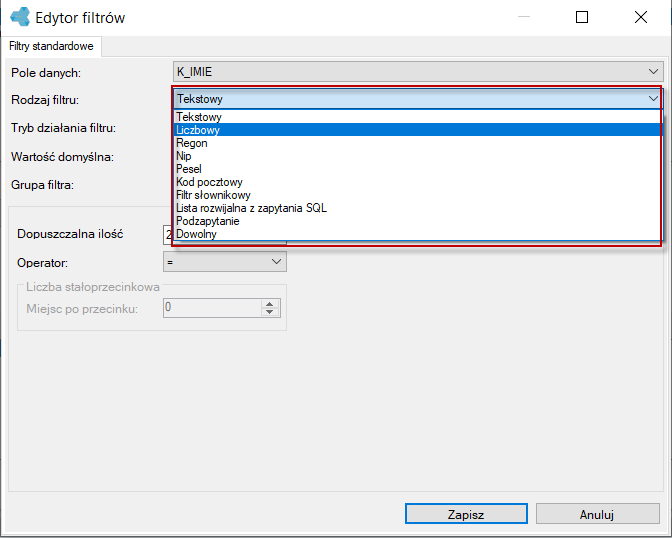
Task: Minimize the Edytor filtrów window
Action: pyautogui.click(x=524, y=17)
